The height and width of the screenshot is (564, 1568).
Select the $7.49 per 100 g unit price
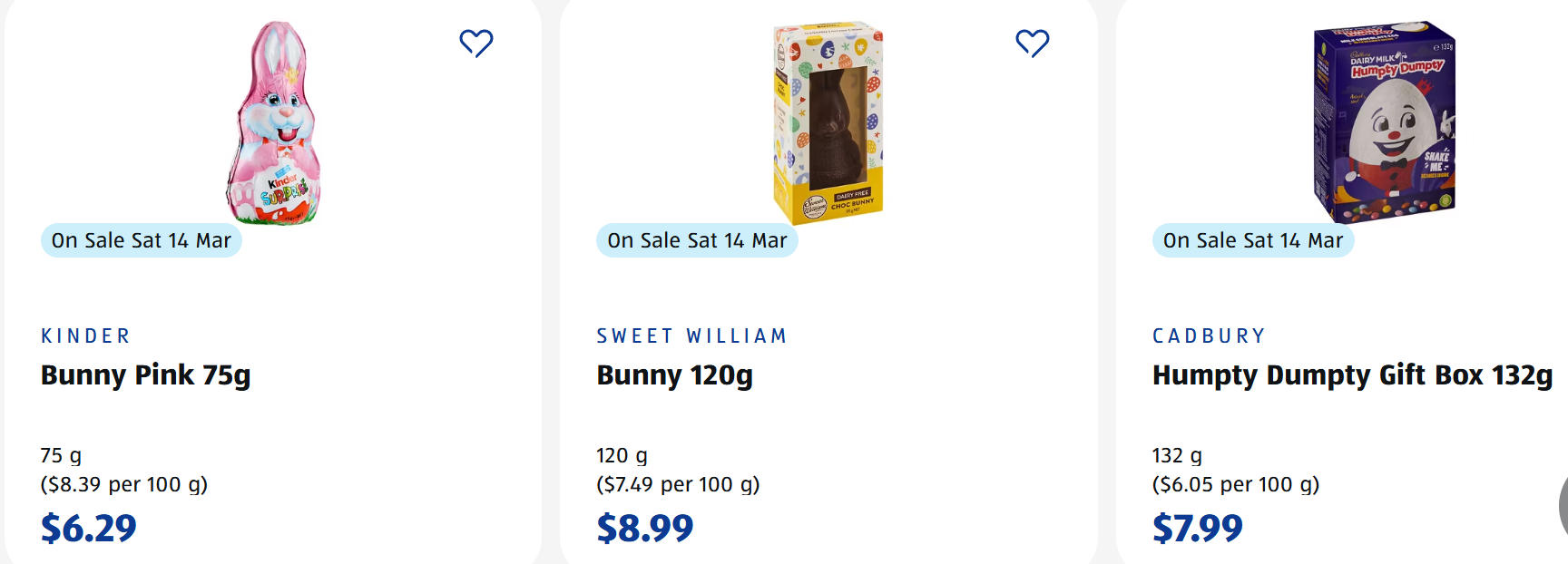[678, 484]
